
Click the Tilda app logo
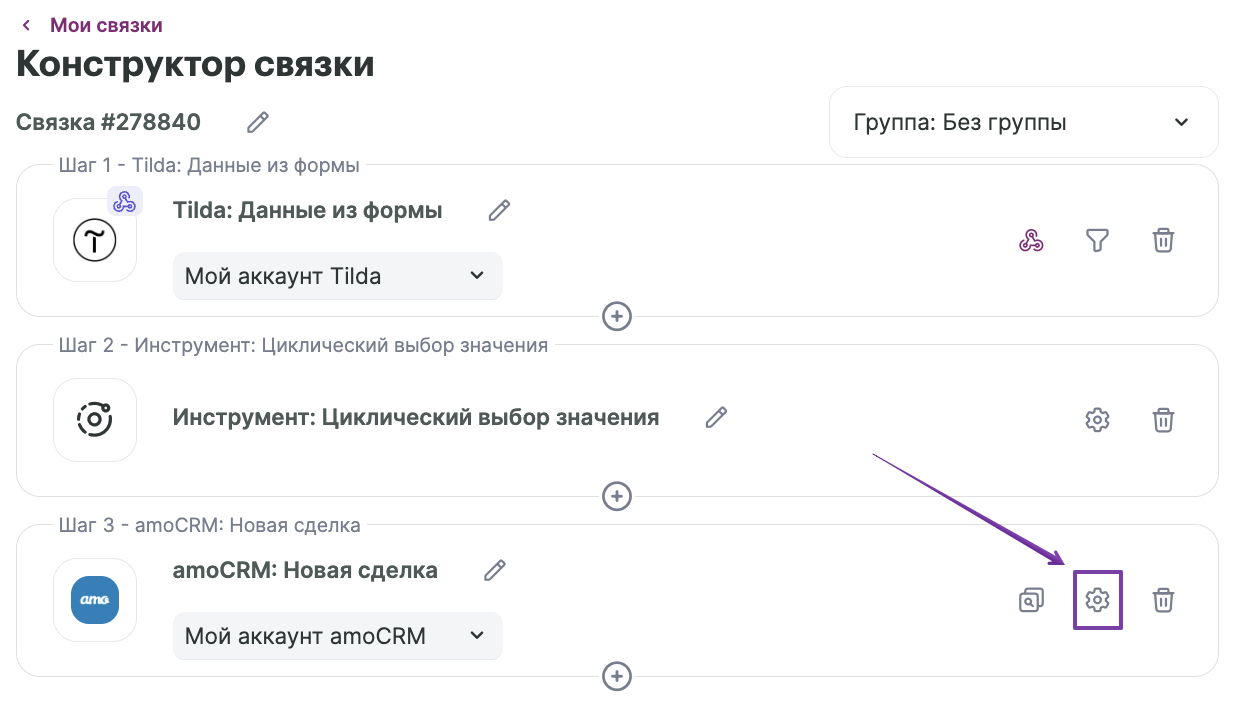click(95, 240)
